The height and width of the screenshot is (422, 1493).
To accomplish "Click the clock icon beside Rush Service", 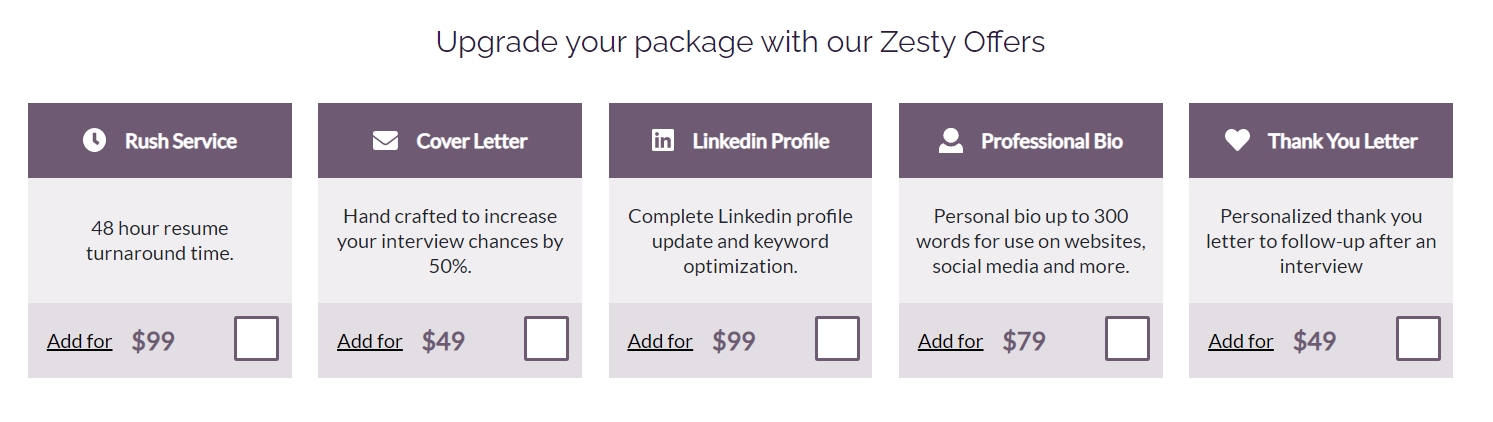I will tap(94, 141).
